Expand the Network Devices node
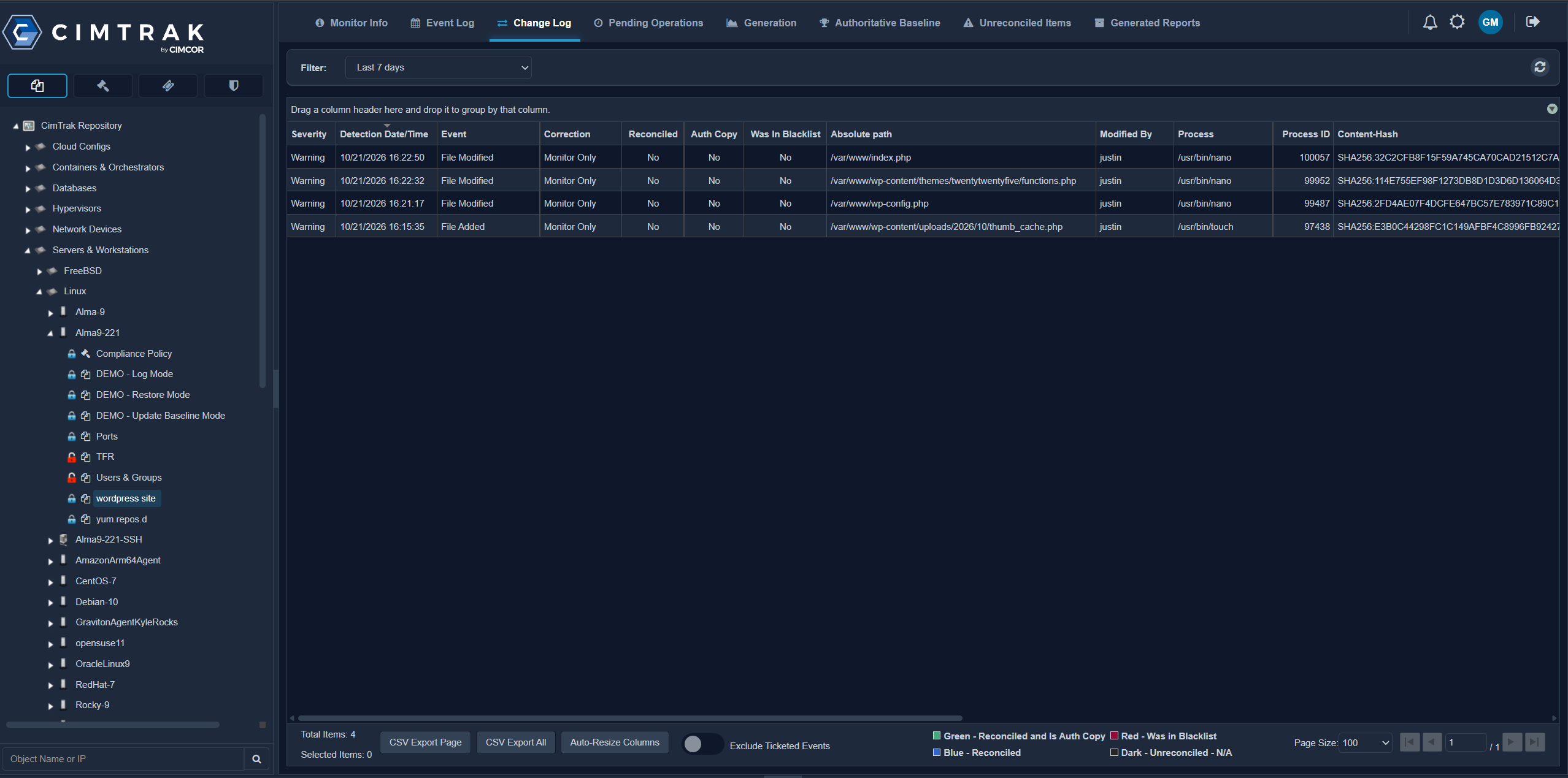Image resolution: width=1568 pixels, height=778 pixels. [28, 230]
